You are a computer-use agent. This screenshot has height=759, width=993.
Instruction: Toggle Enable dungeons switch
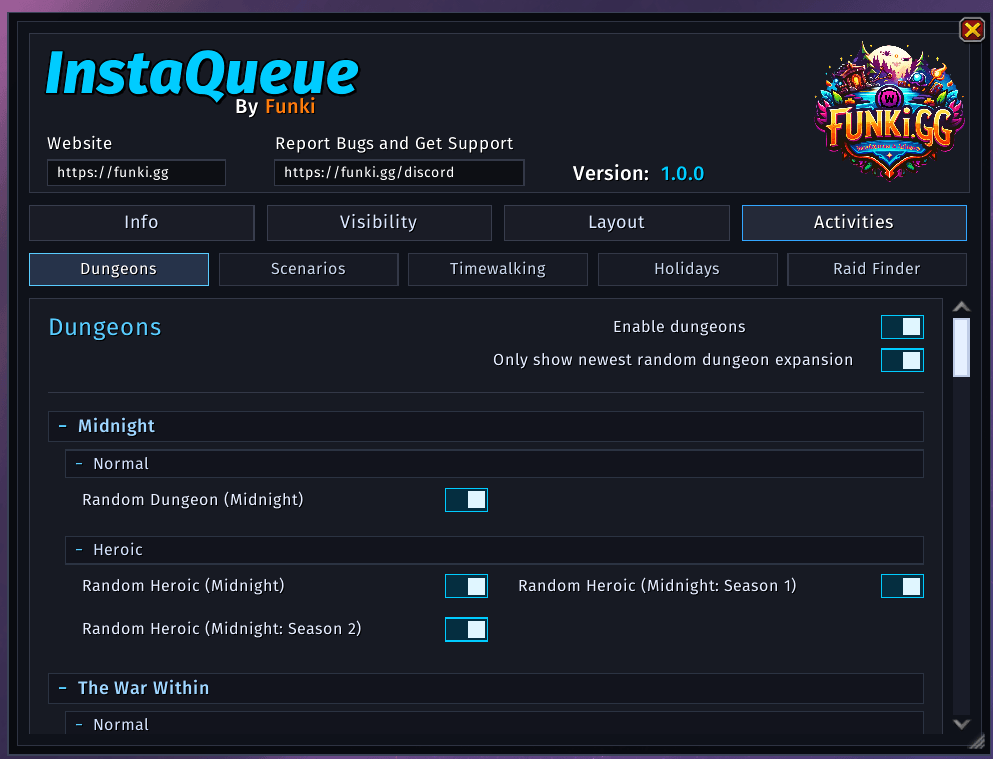pos(902,327)
